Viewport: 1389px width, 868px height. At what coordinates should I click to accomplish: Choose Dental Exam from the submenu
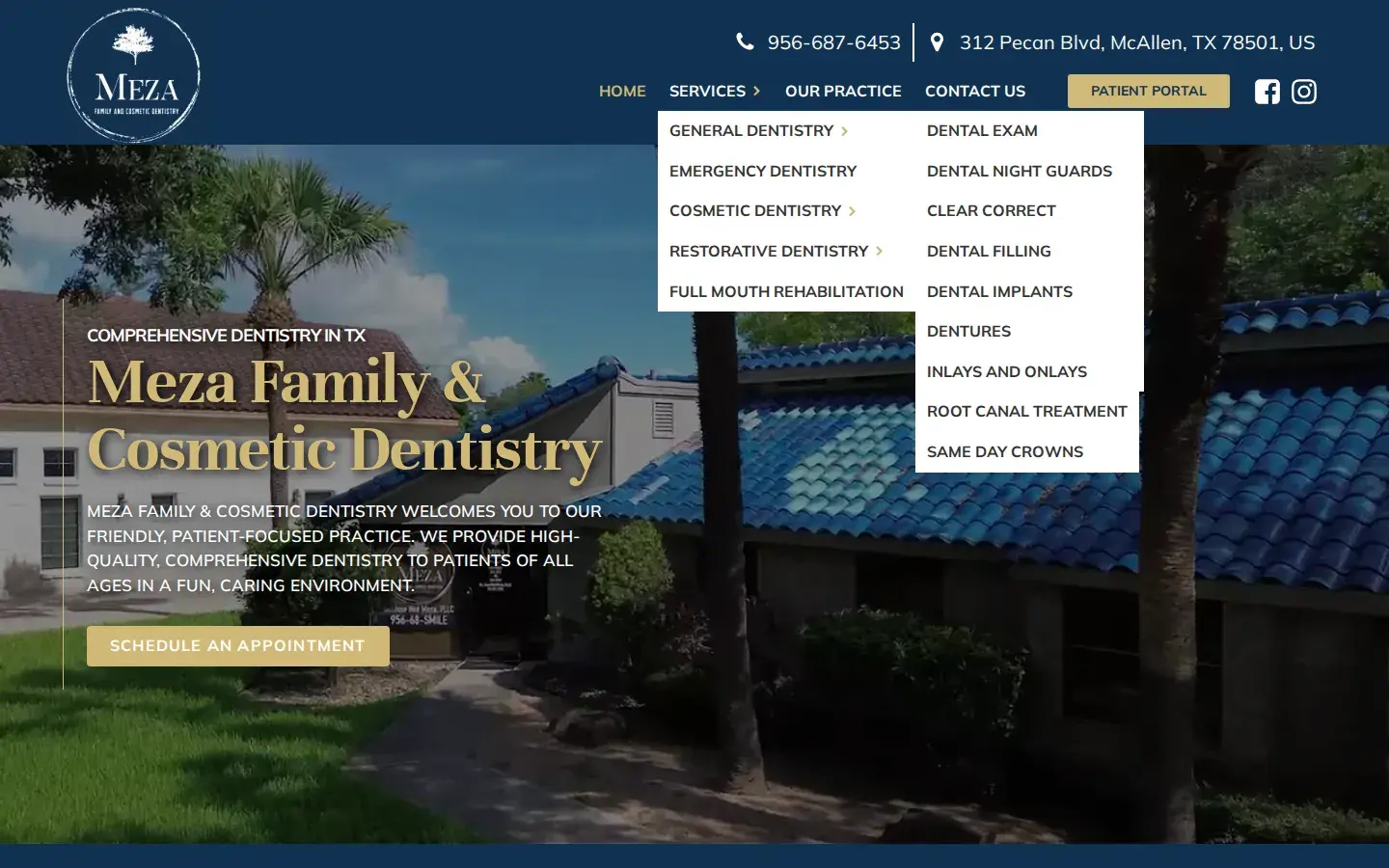click(x=982, y=131)
